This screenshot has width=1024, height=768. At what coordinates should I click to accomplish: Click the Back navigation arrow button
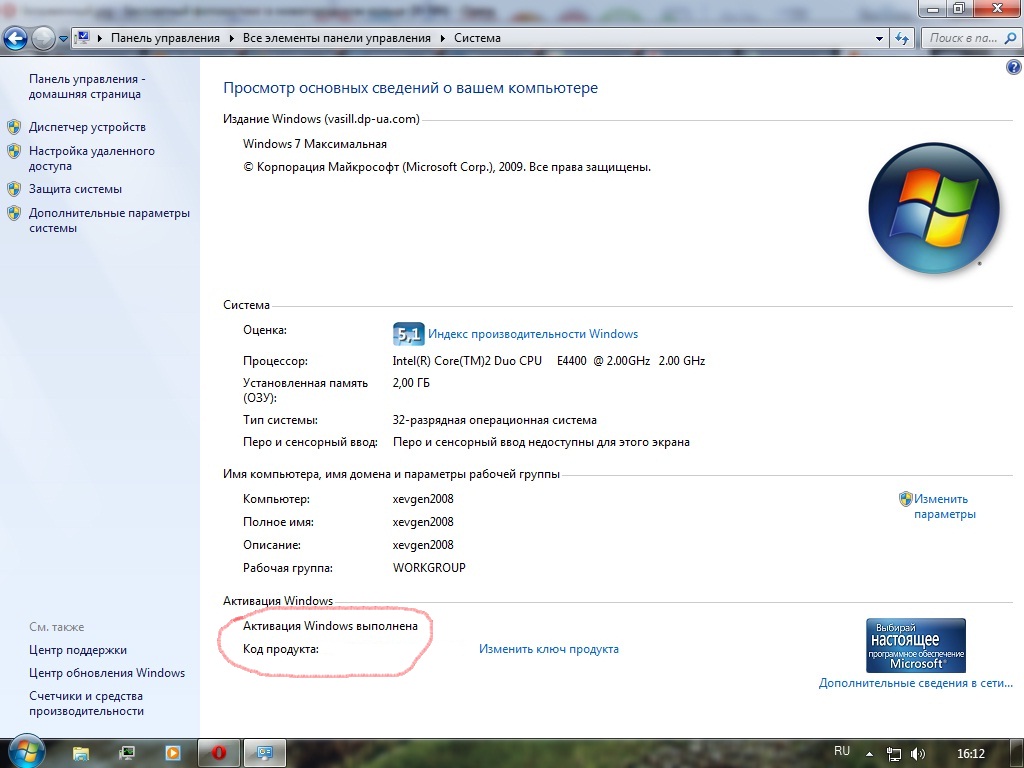tap(15, 39)
